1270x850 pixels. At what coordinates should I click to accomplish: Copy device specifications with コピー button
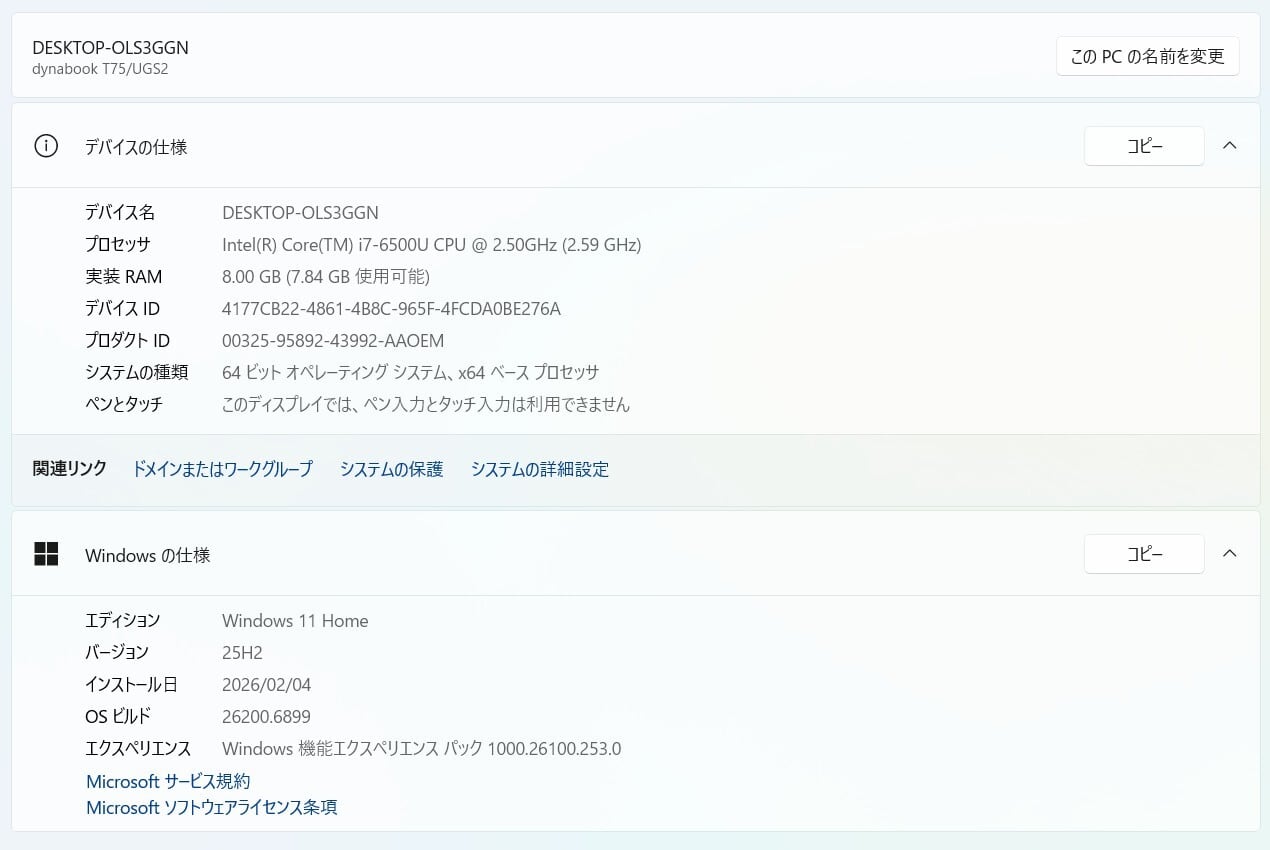pyautogui.click(x=1144, y=146)
